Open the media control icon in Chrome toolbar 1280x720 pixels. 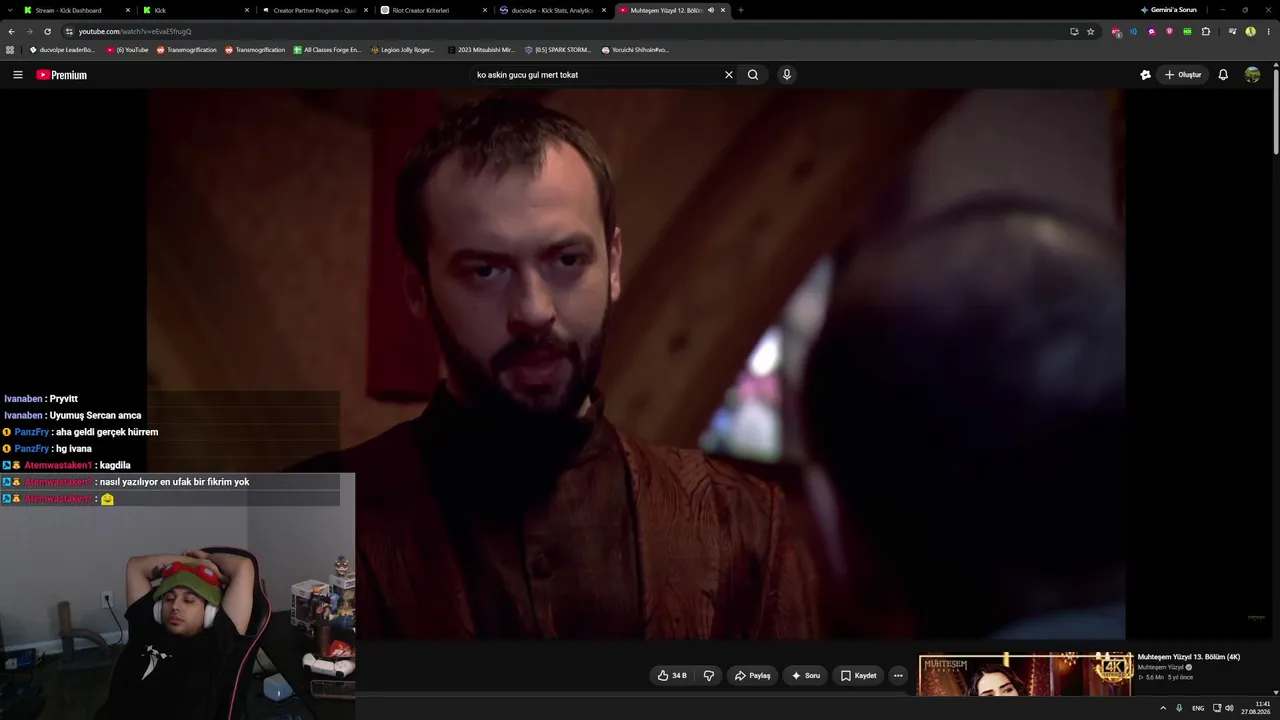pos(1233,31)
